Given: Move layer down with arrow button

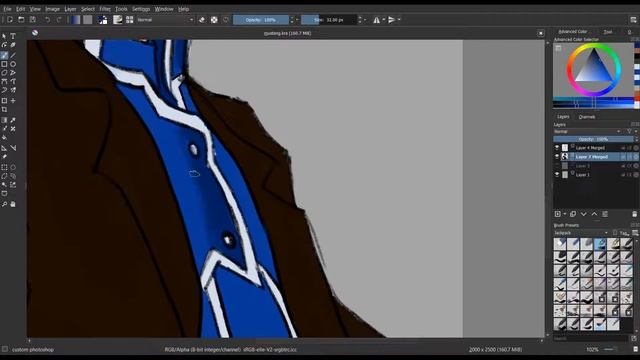Looking at the screenshot, I should pos(584,214).
